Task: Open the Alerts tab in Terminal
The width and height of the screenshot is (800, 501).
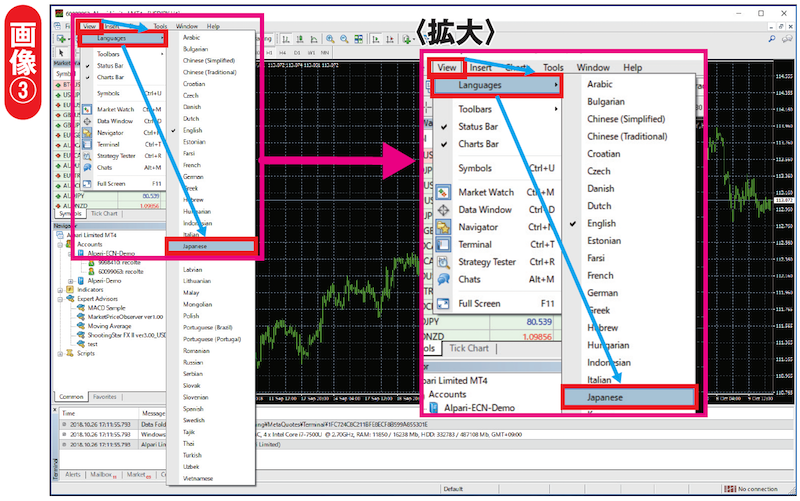Action: click(x=73, y=474)
